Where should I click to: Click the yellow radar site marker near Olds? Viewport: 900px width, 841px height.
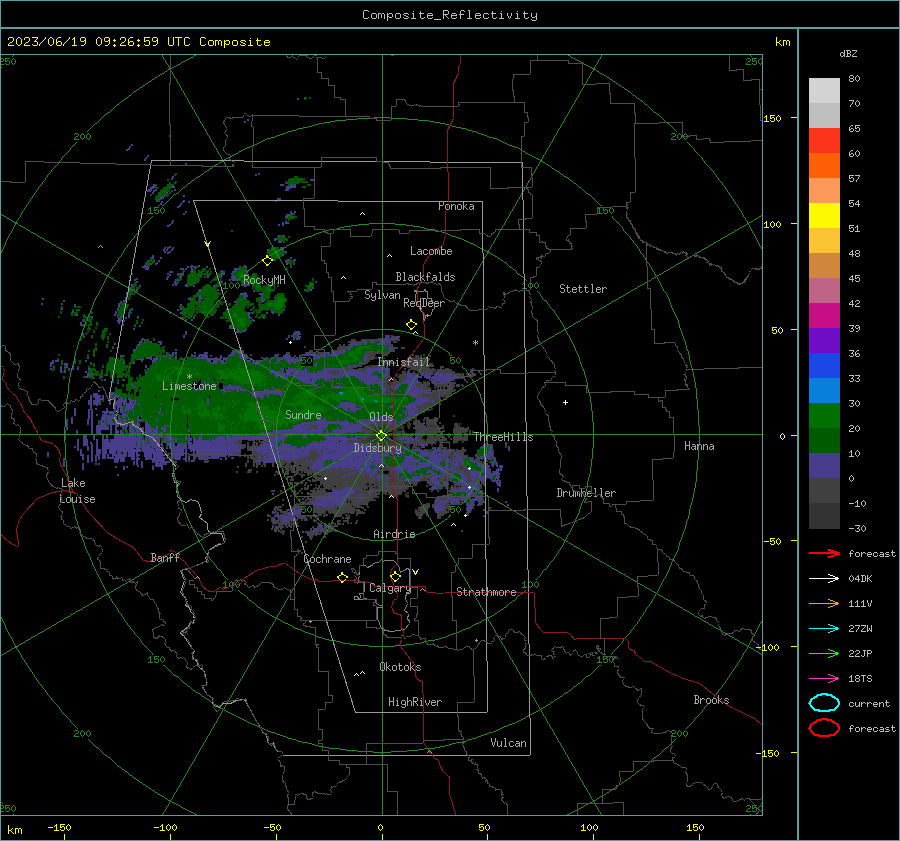tap(381, 436)
